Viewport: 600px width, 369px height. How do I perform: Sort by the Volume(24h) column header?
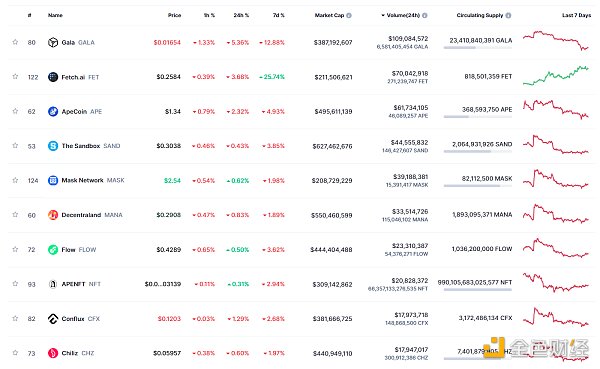[403, 15]
